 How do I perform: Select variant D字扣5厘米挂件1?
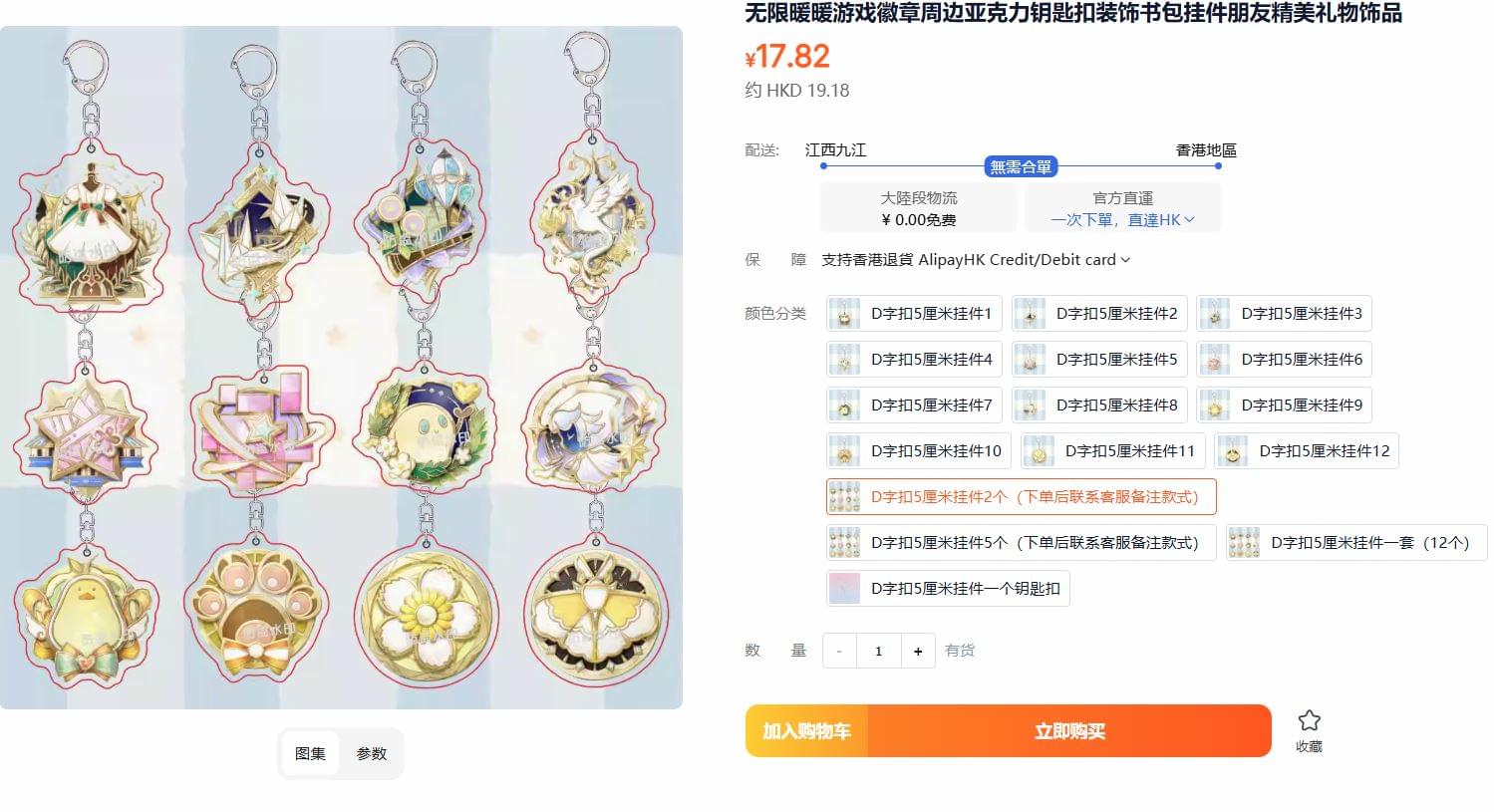914,313
